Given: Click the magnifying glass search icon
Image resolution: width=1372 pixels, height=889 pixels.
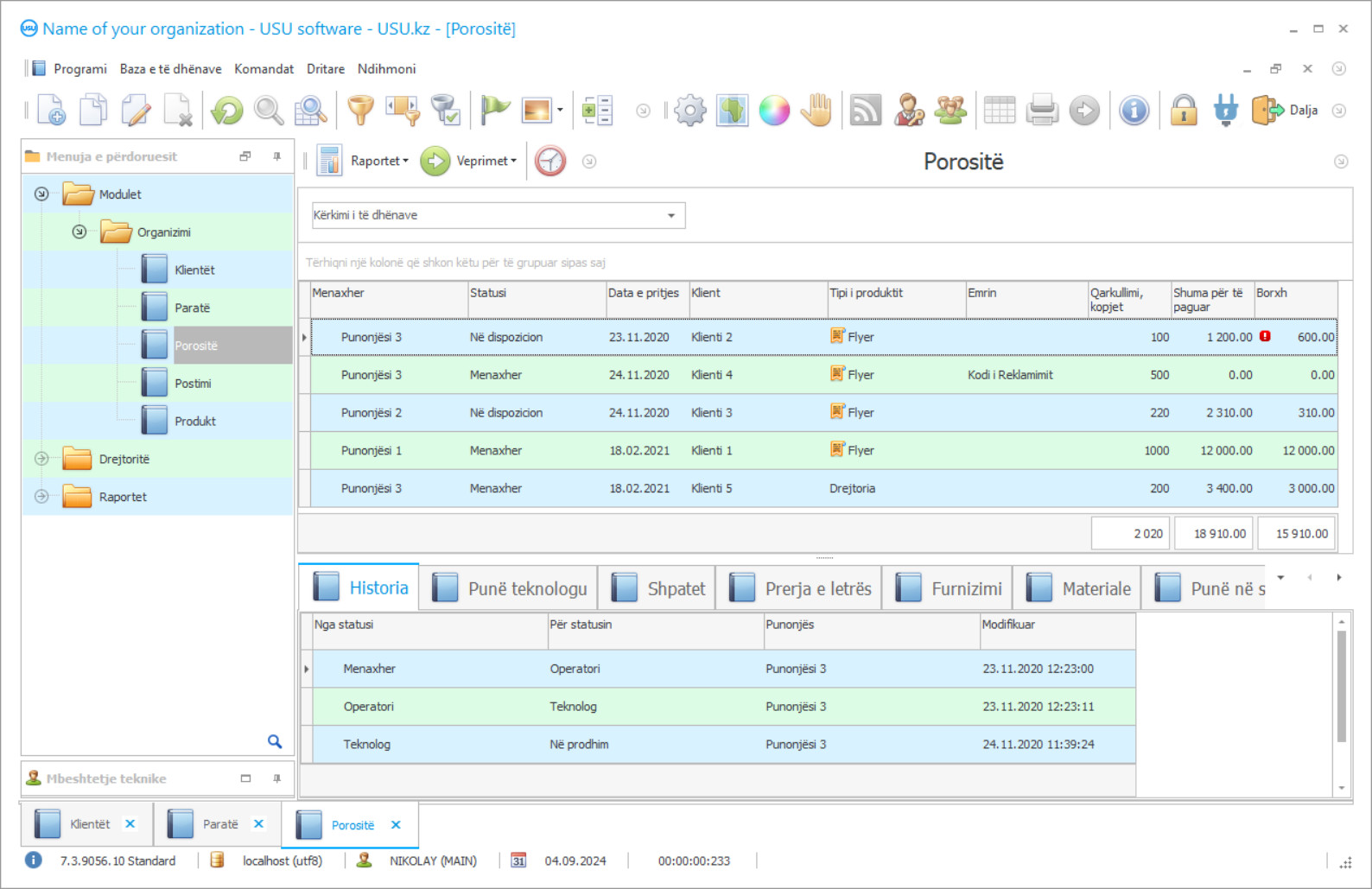Looking at the screenshot, I should pos(268,111).
